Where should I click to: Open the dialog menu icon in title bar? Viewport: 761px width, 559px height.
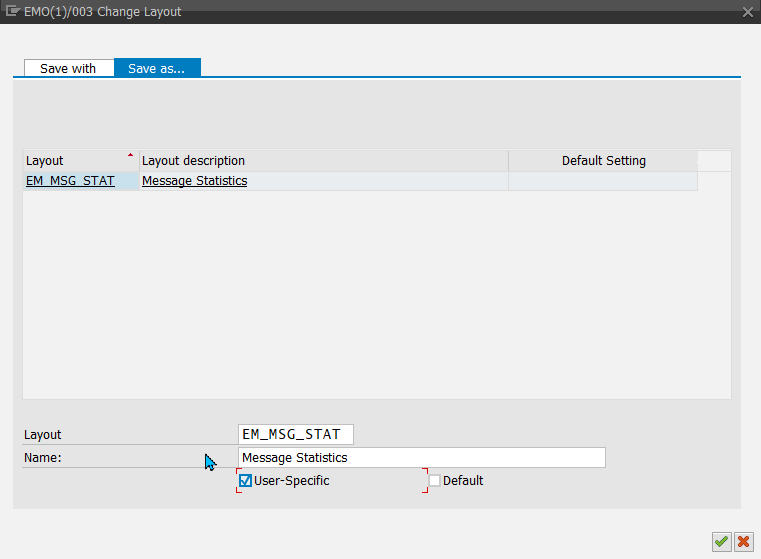coord(12,11)
